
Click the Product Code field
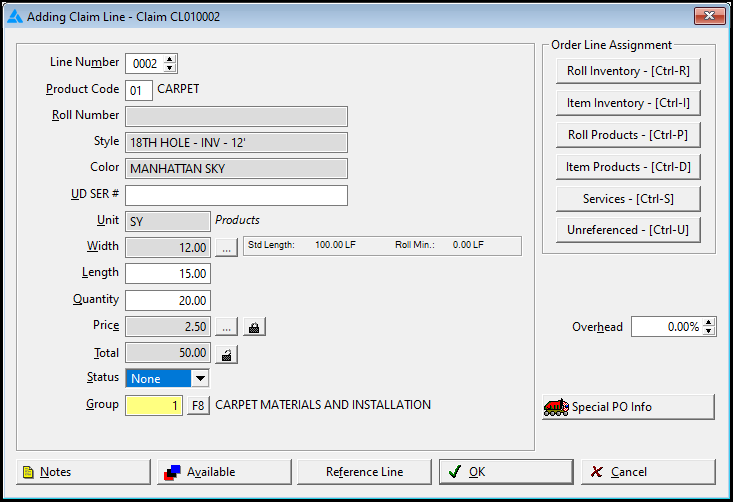tap(139, 90)
